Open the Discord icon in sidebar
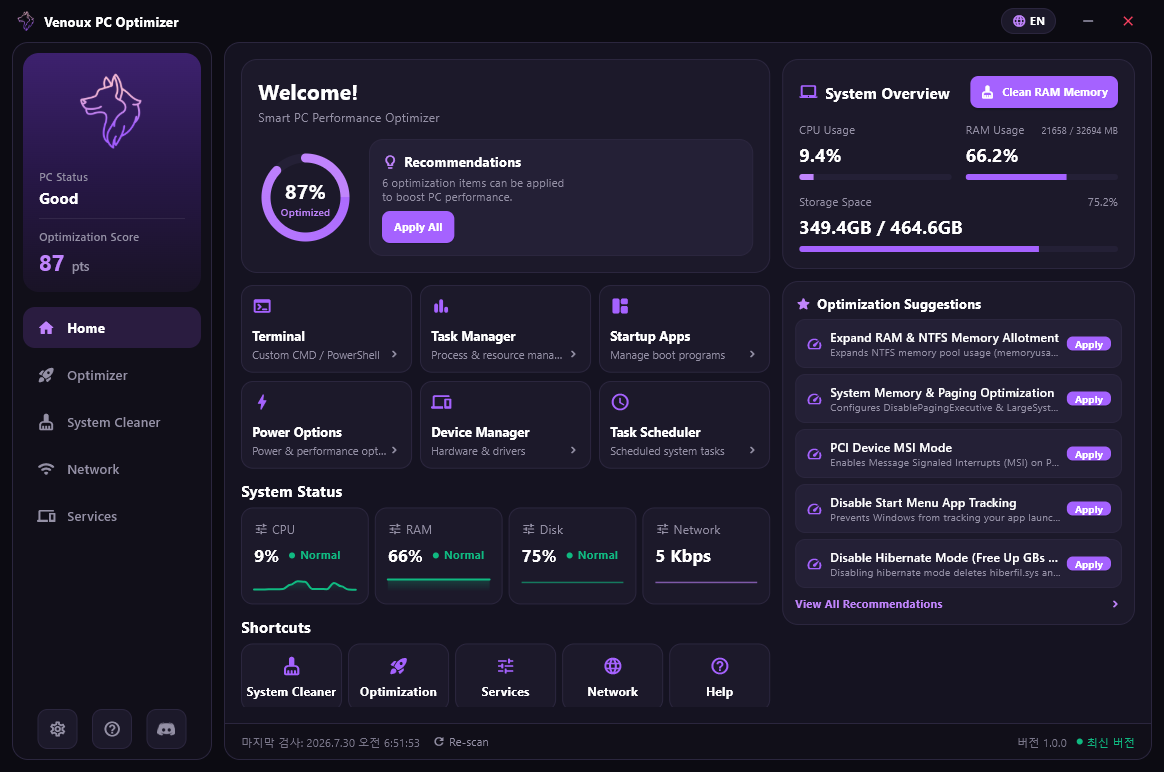 [166, 729]
